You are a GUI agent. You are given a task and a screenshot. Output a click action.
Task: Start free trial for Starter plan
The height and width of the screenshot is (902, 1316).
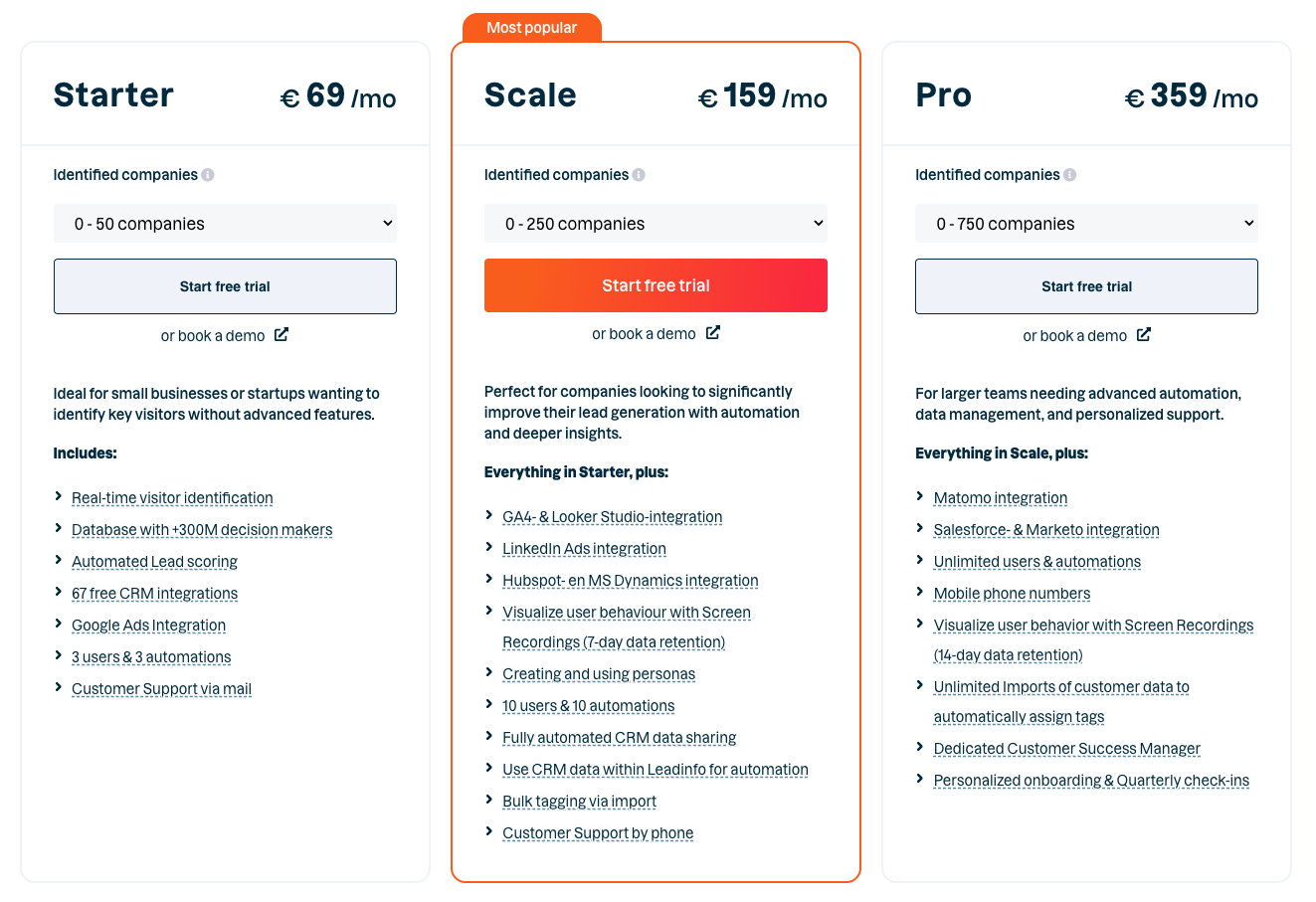pyautogui.click(x=225, y=286)
